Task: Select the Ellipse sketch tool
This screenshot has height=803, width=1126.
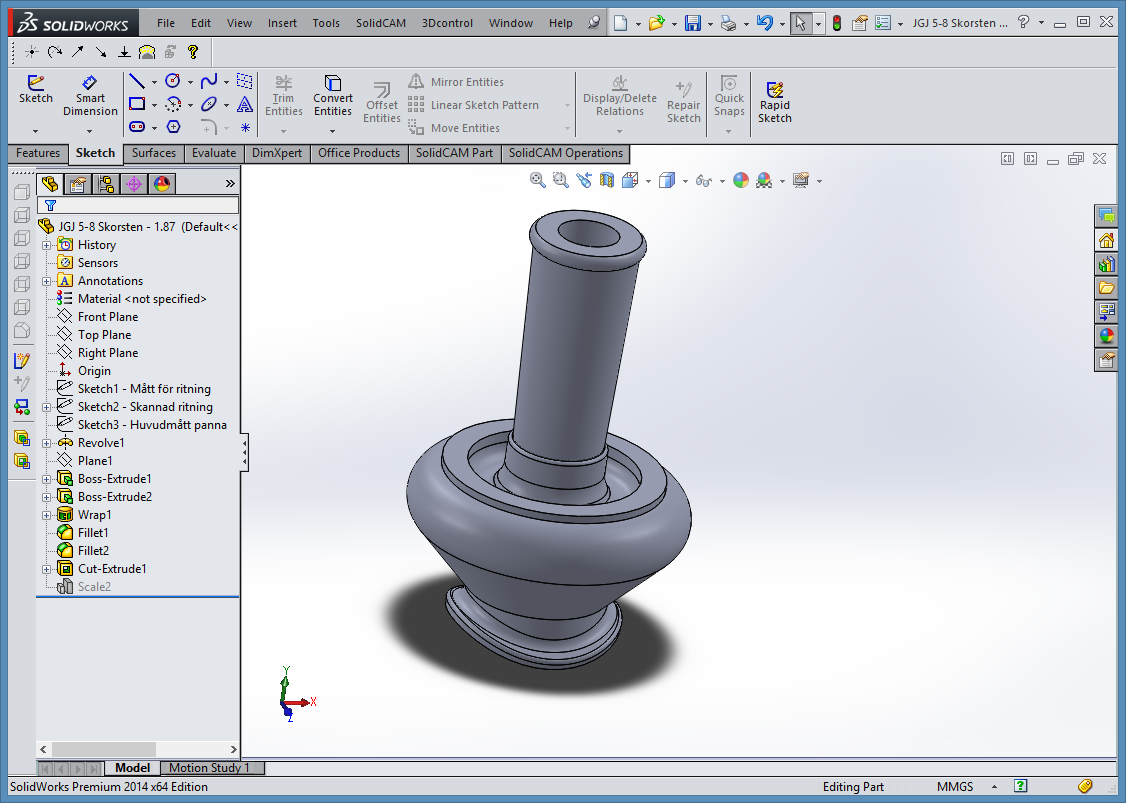Action: point(209,104)
